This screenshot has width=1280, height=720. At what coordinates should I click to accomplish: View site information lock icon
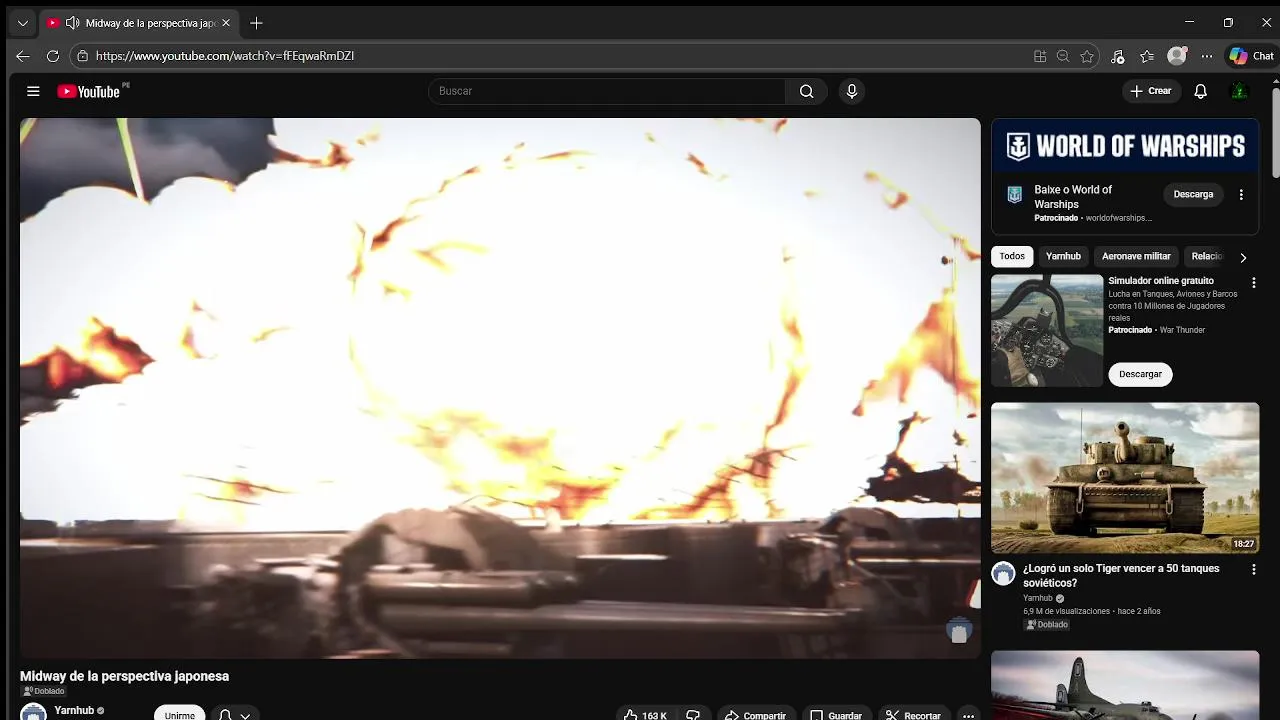click(x=83, y=56)
